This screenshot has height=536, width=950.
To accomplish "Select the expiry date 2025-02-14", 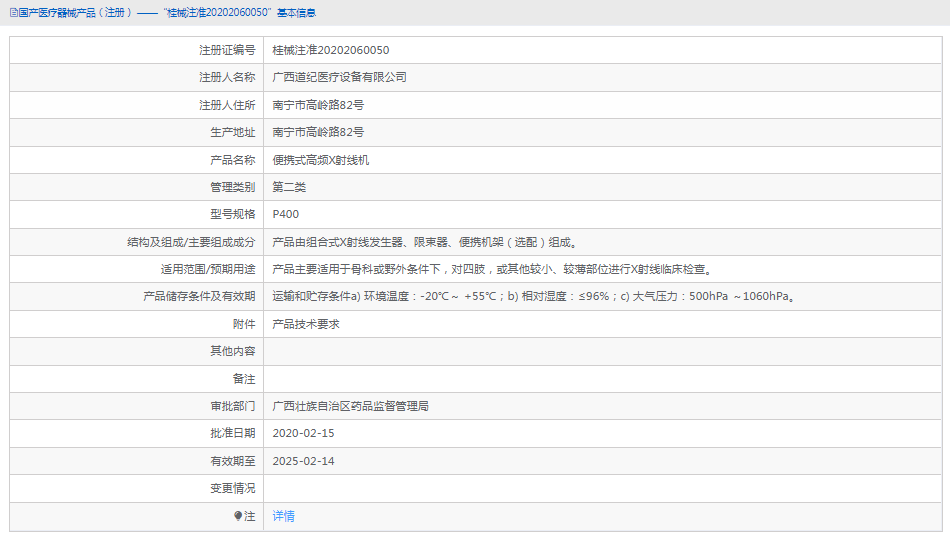I will tap(304, 461).
